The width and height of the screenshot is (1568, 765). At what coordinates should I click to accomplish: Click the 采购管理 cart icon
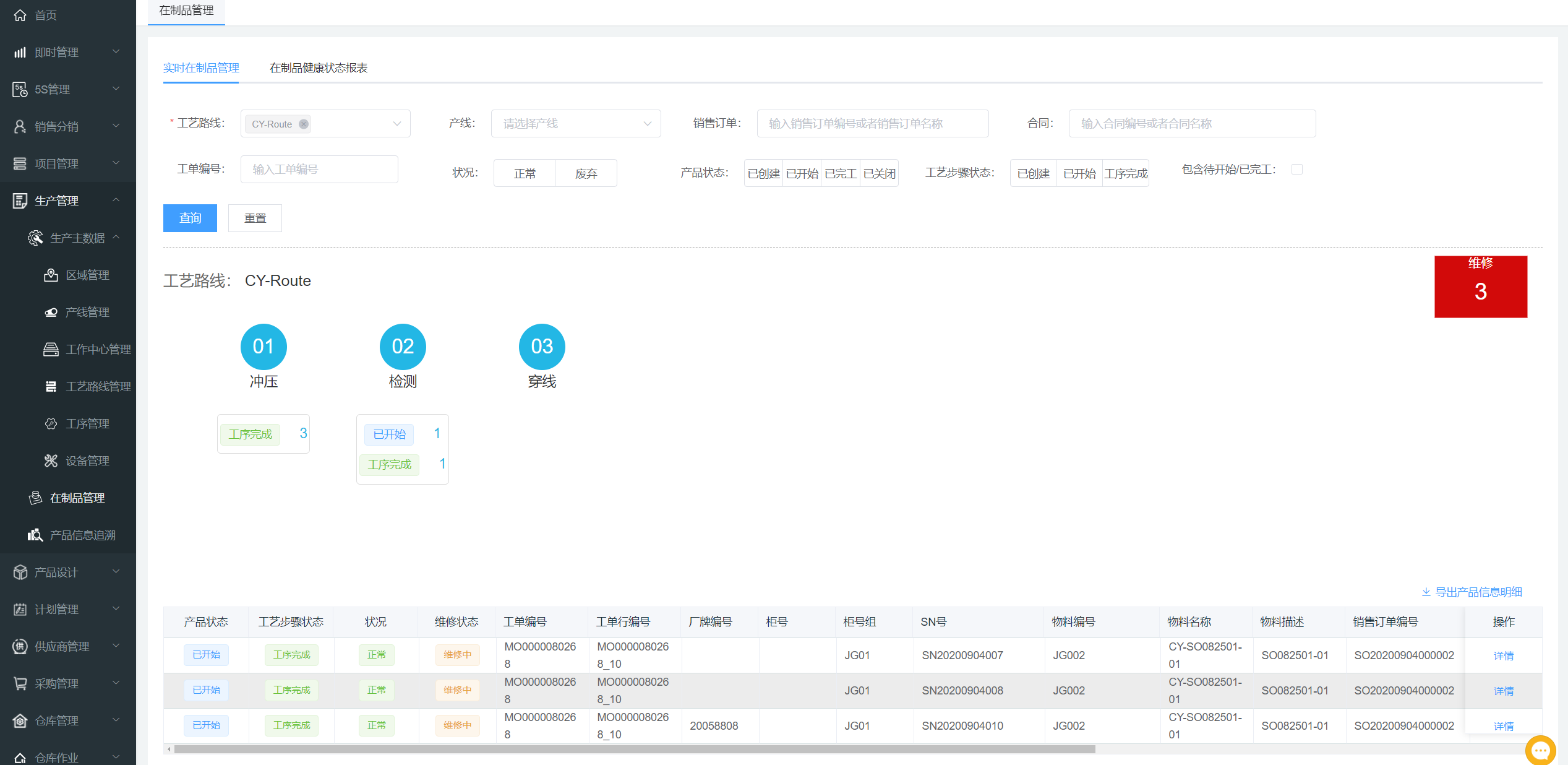point(20,683)
